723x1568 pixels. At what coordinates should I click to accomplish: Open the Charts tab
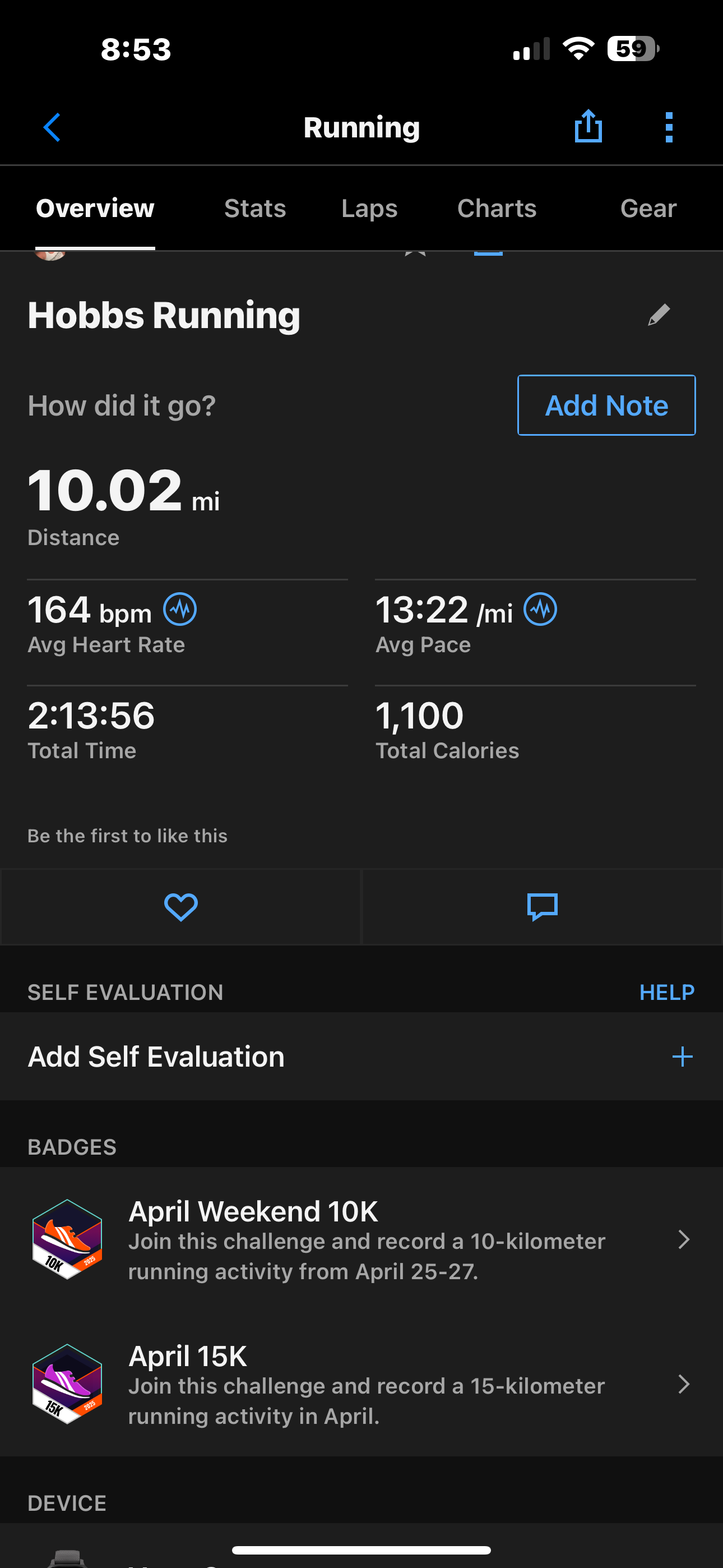[x=497, y=208]
